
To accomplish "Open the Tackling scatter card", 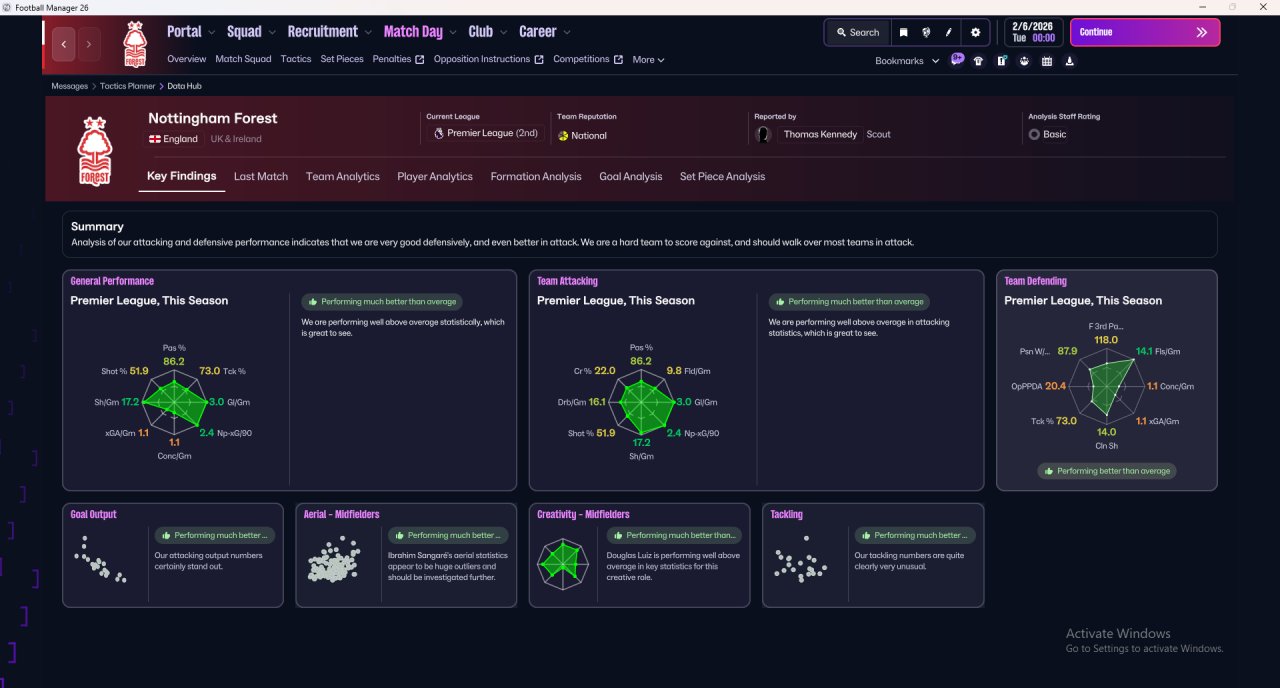I will (x=873, y=555).
